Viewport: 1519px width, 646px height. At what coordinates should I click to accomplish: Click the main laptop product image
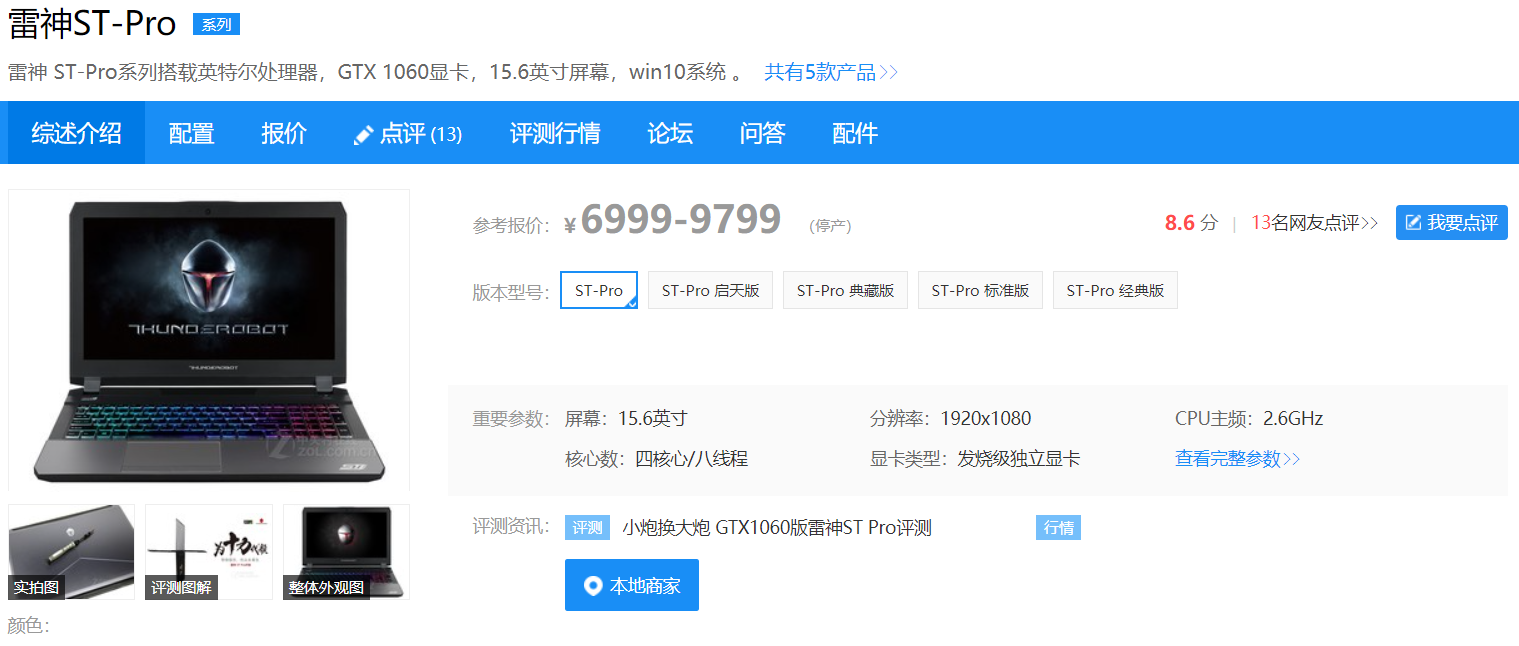click(x=209, y=340)
